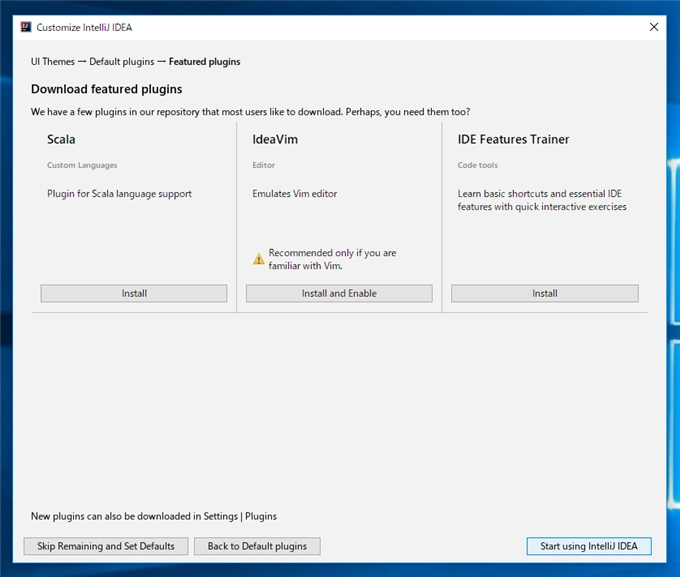Click the Code tools category label
Viewport: 680px width, 577px height.
coord(477,165)
